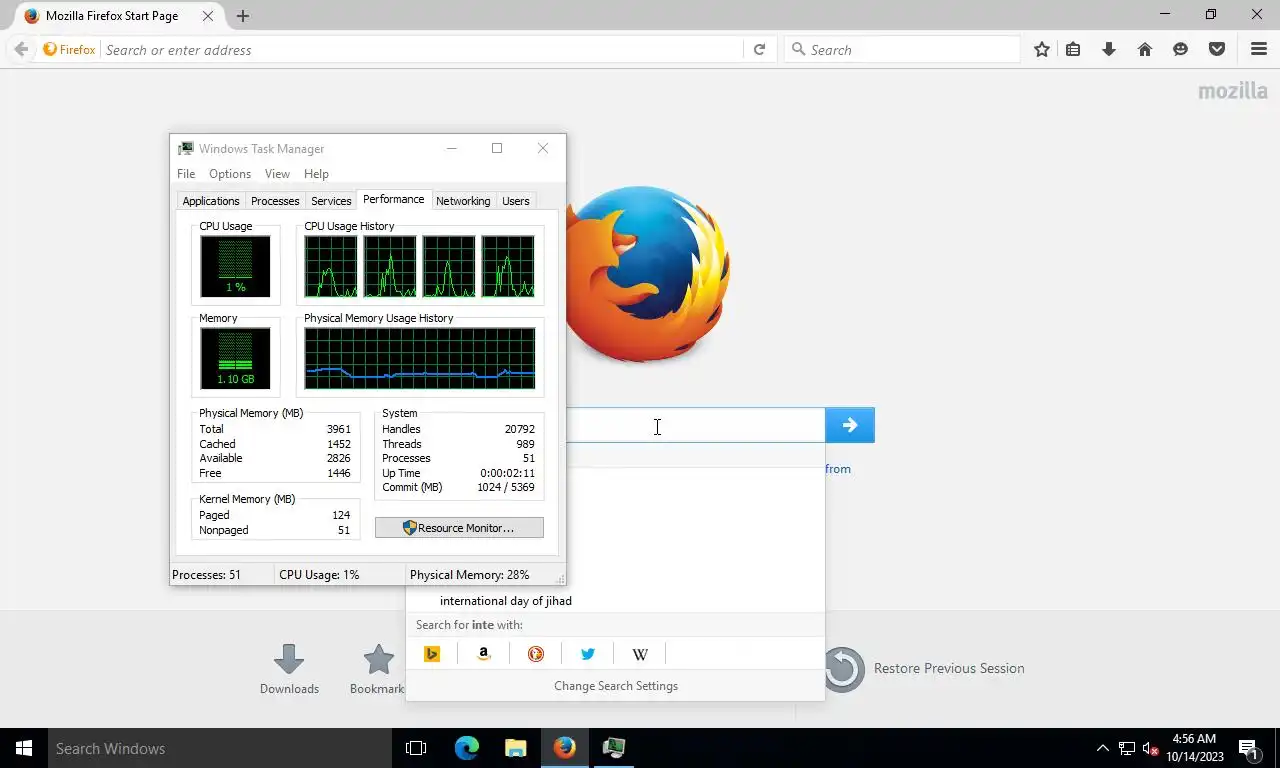Click the mozilla logo link
1280x768 pixels.
click(1233, 91)
